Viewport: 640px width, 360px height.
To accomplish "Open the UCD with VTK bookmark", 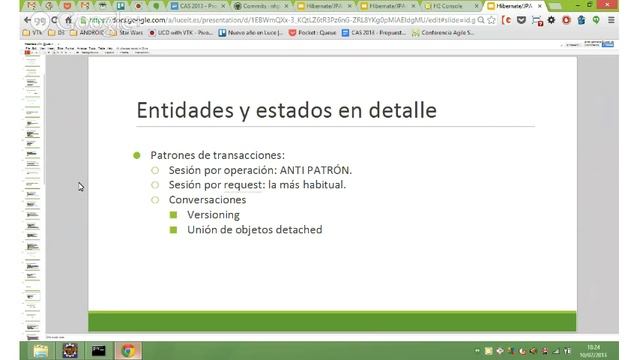I will (181, 33).
